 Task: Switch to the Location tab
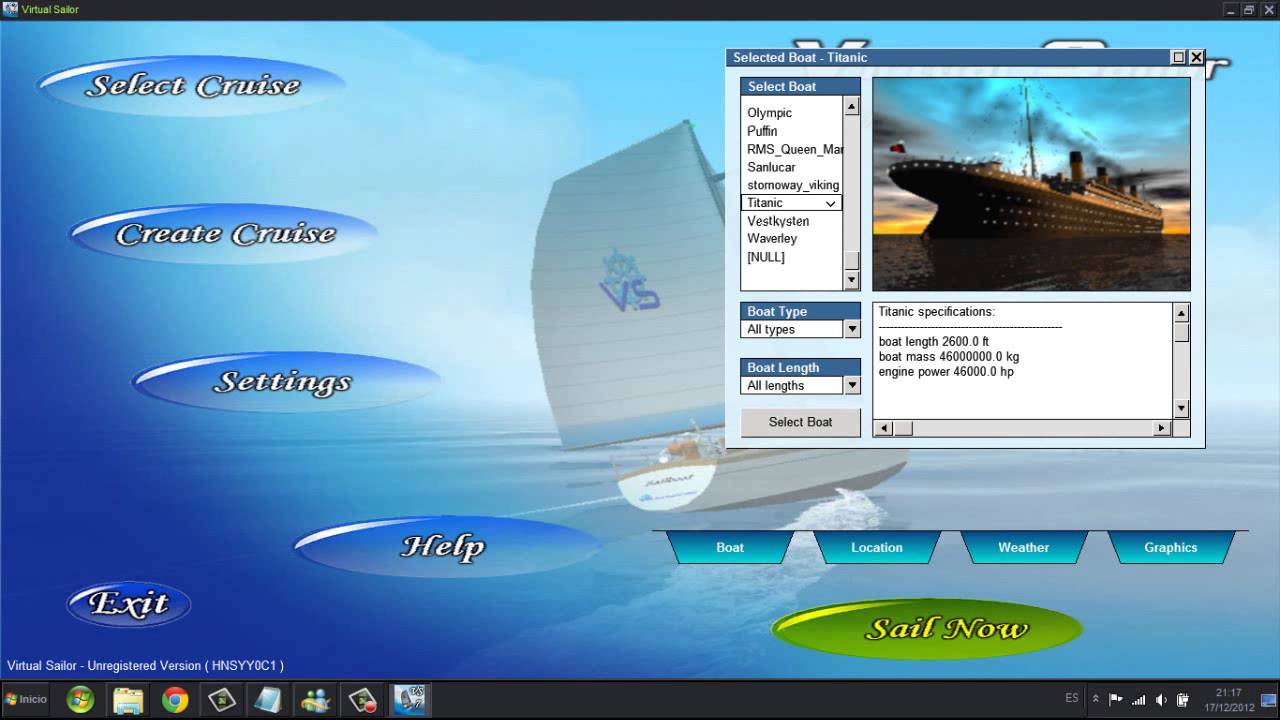[x=877, y=547]
